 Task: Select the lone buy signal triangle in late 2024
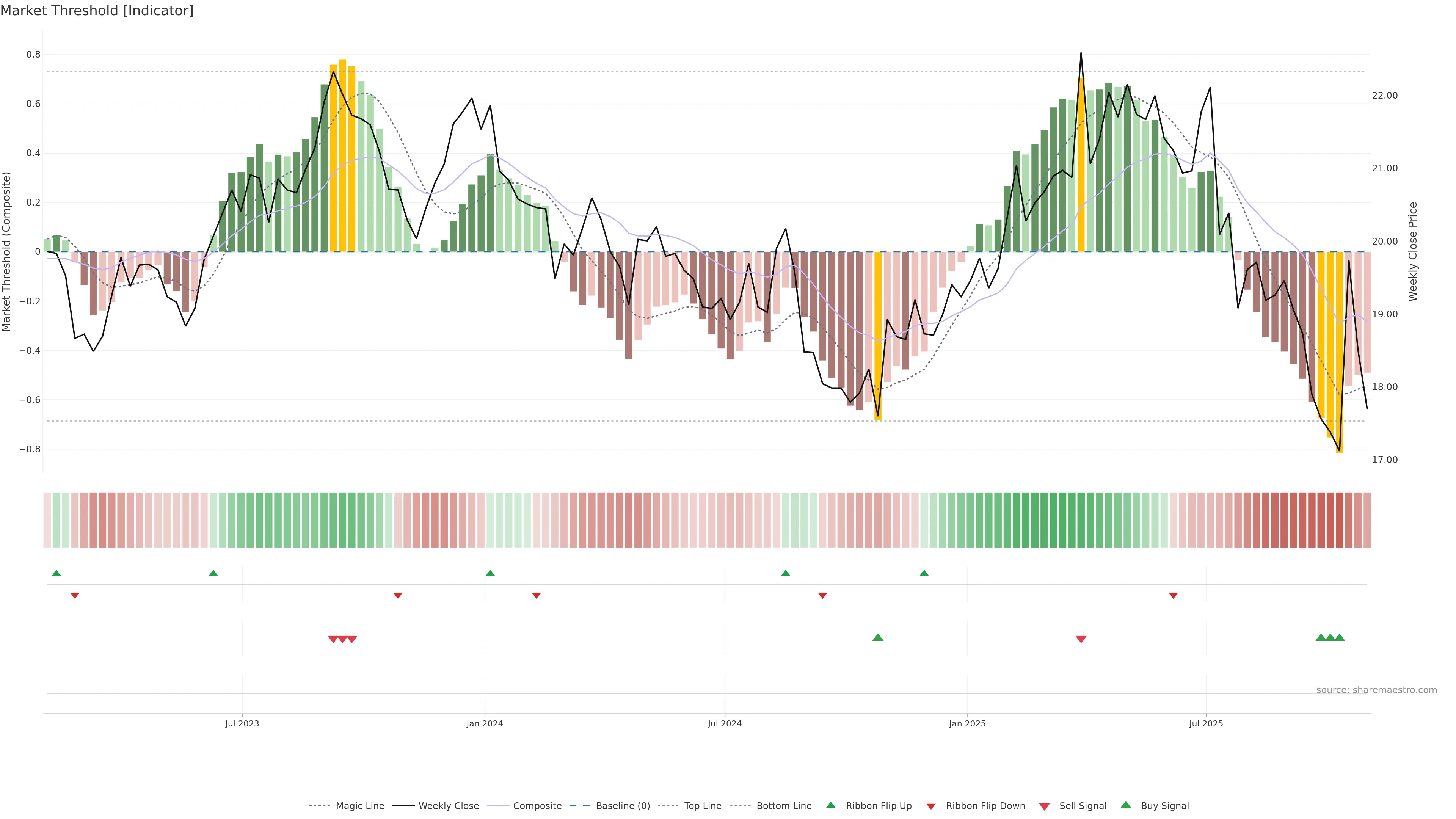pyautogui.click(x=878, y=637)
